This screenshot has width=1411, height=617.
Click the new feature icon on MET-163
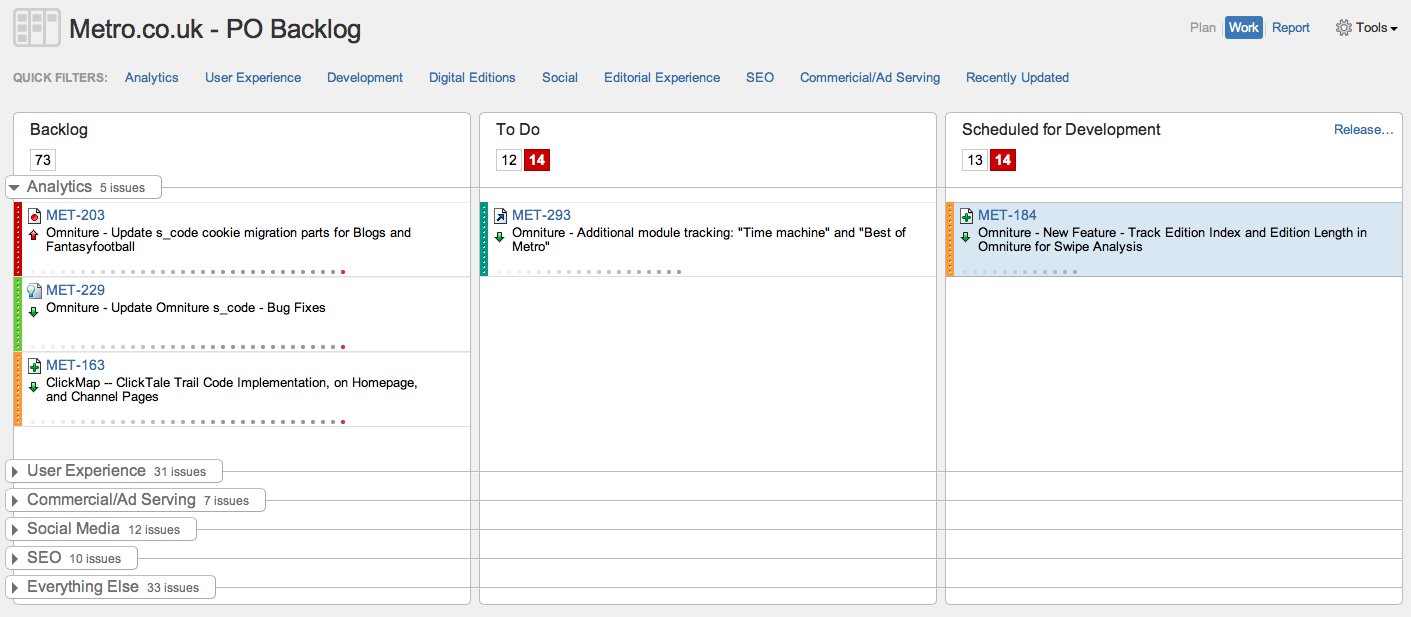point(35,366)
